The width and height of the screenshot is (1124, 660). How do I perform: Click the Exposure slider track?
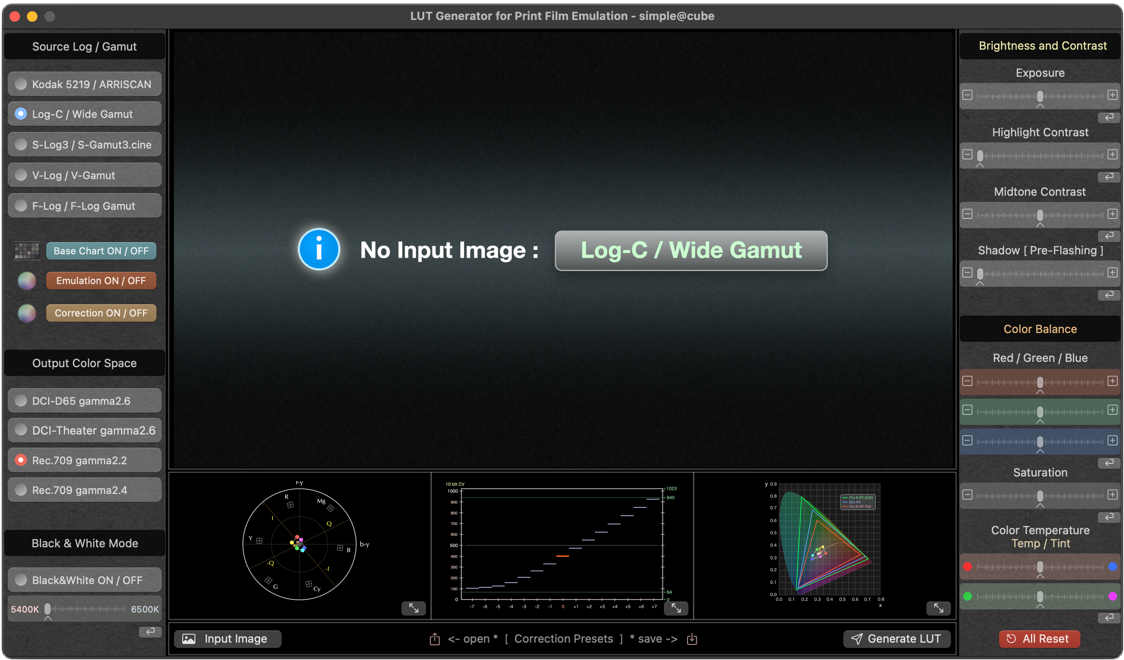1039,95
